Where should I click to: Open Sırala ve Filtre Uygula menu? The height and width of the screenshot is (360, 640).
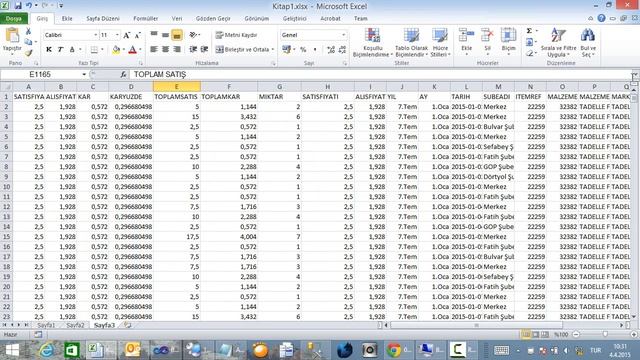(x=558, y=42)
